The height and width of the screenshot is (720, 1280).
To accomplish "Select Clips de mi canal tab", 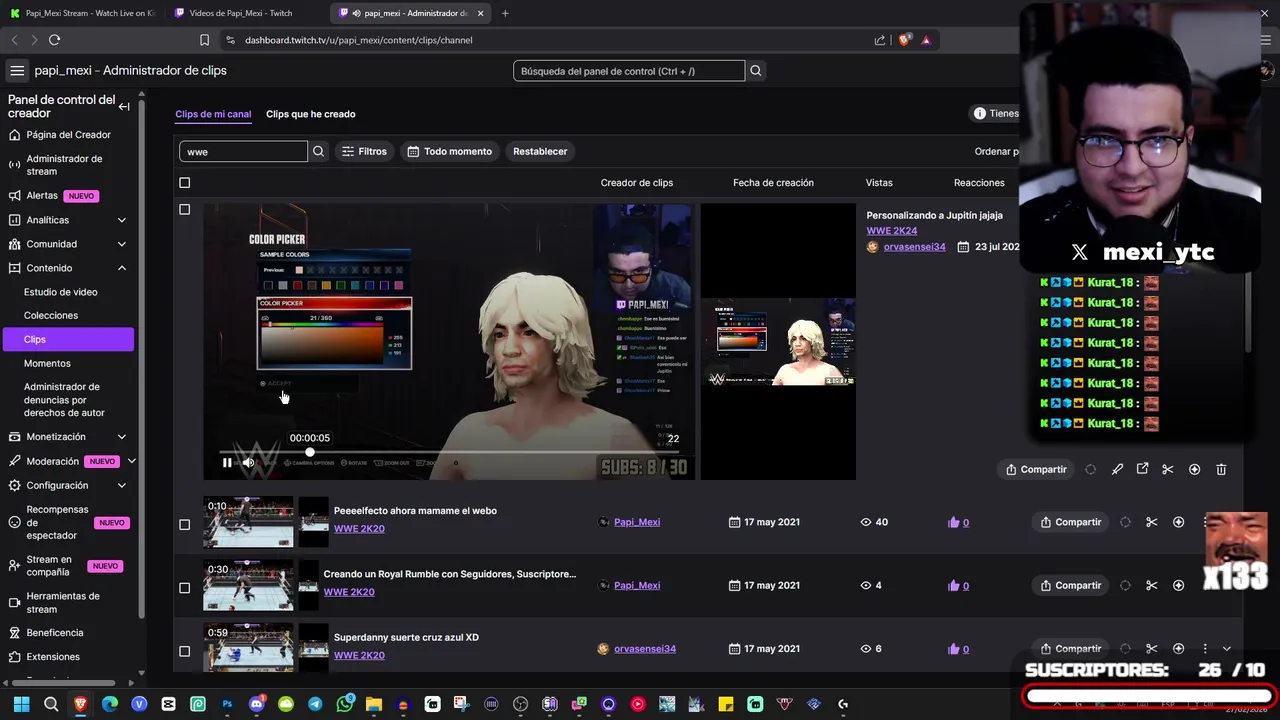I will (x=213, y=114).
